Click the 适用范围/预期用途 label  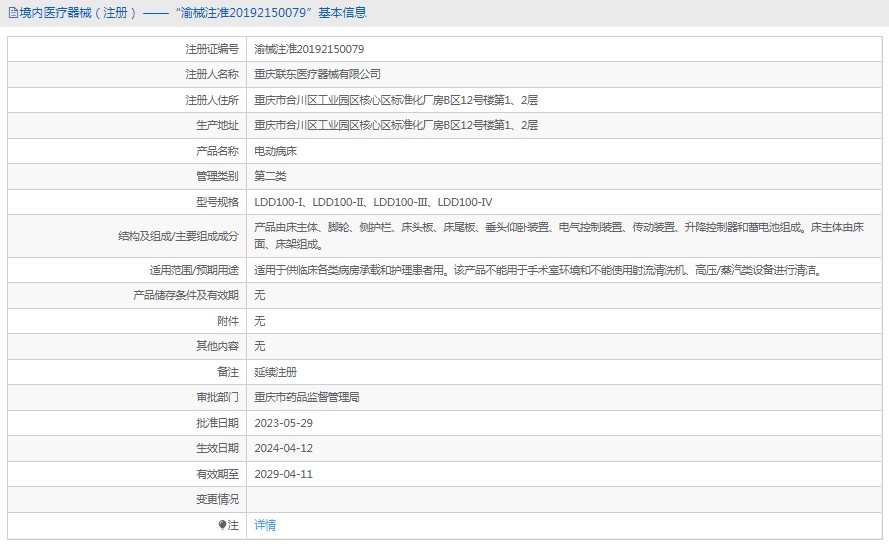pos(194,270)
